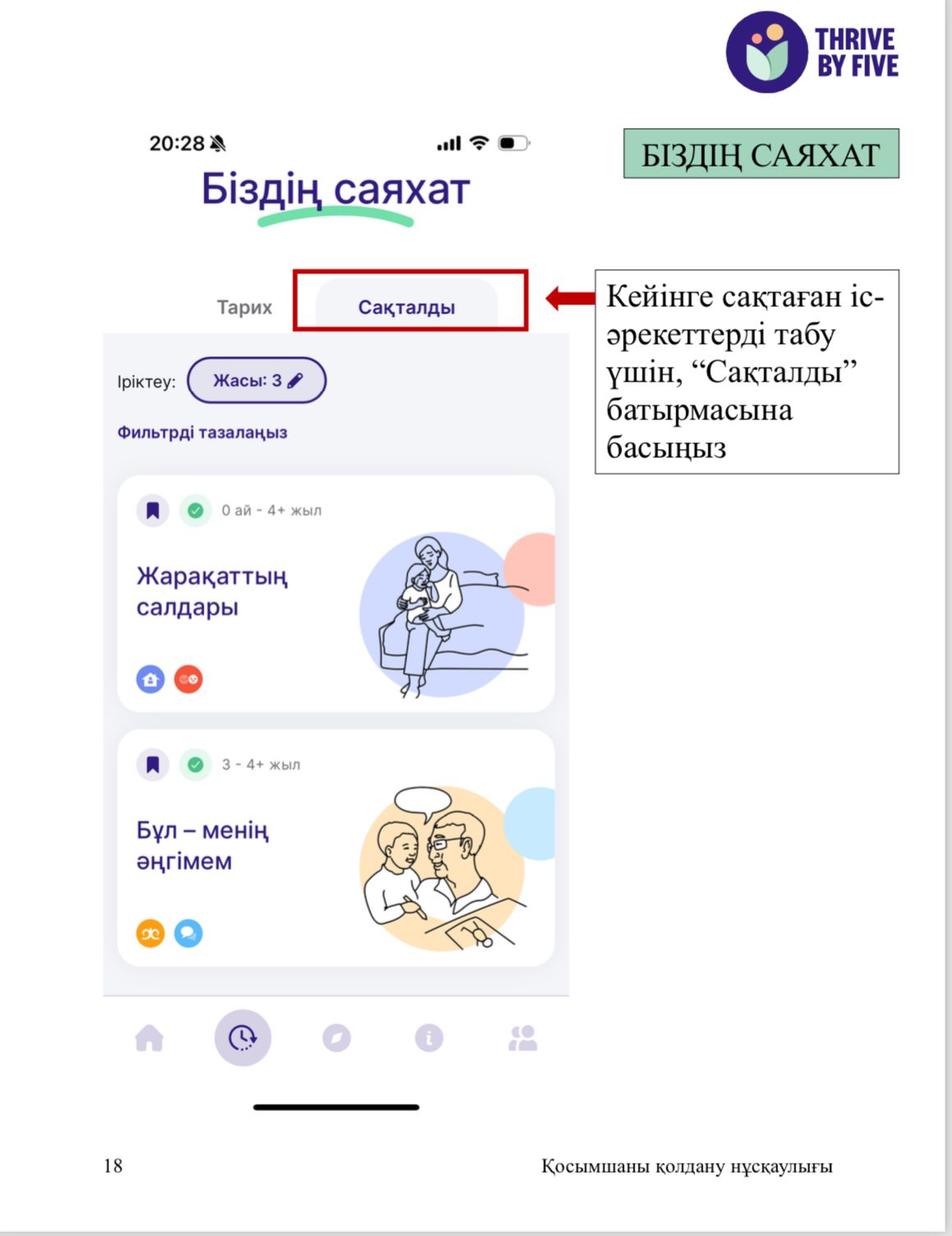The height and width of the screenshot is (1236, 952).
Task: Open the Жасы: 3 age filter
Action: (x=257, y=381)
